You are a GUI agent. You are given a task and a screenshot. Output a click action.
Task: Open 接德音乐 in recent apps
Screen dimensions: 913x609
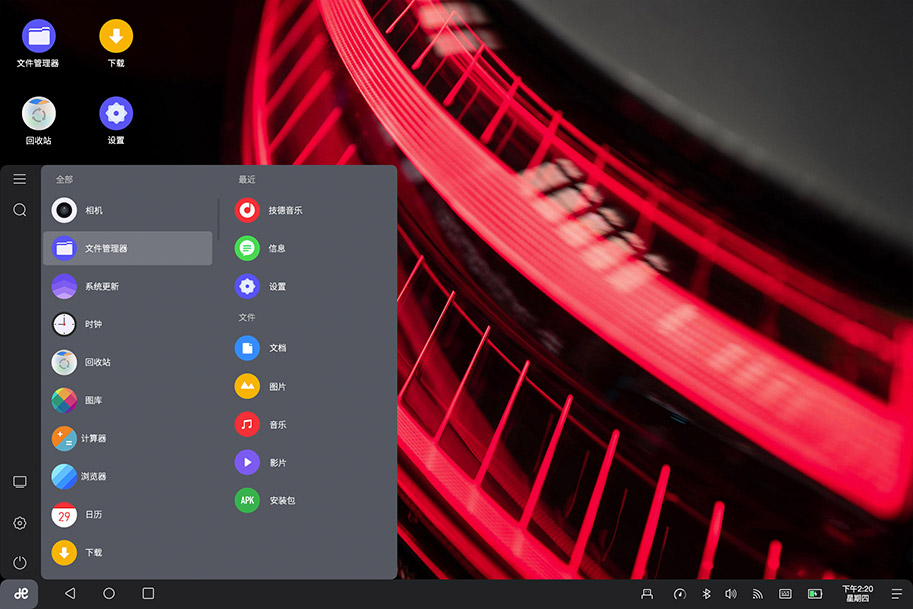tap(284, 211)
